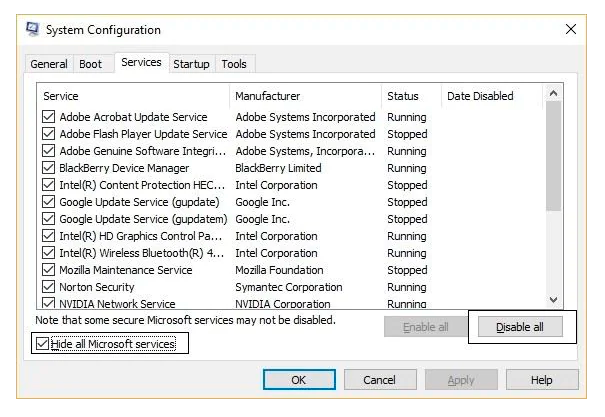
Task: Confirm changes with the OK button
Action: (299, 380)
